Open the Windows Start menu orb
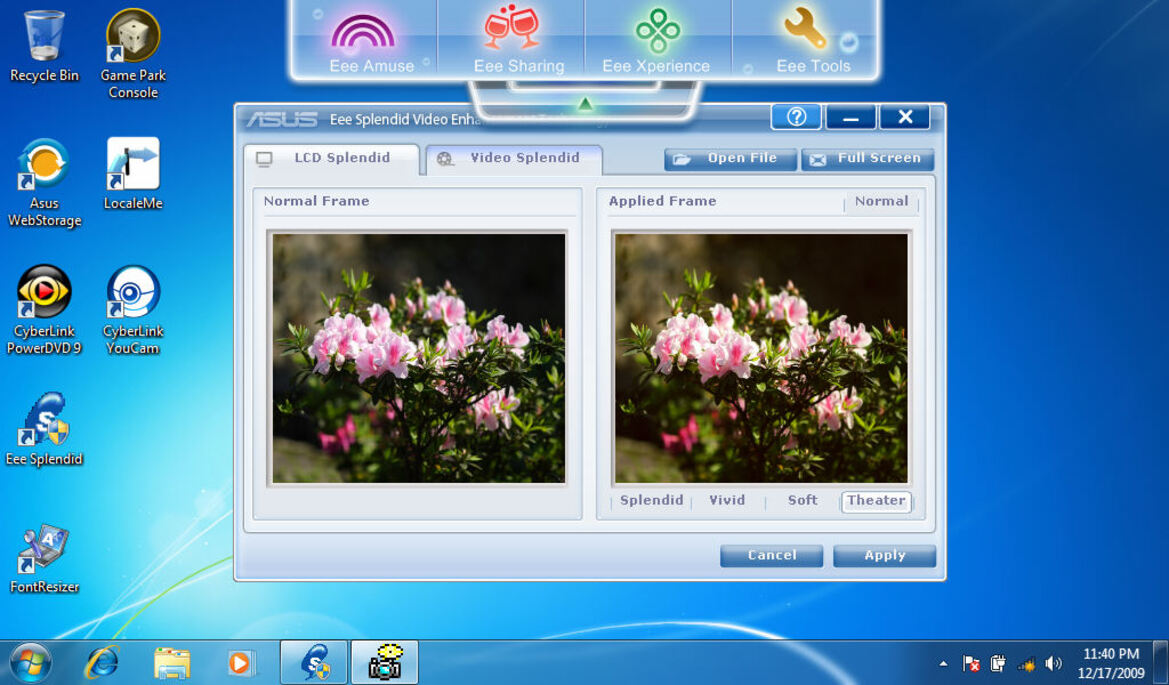 [30, 663]
